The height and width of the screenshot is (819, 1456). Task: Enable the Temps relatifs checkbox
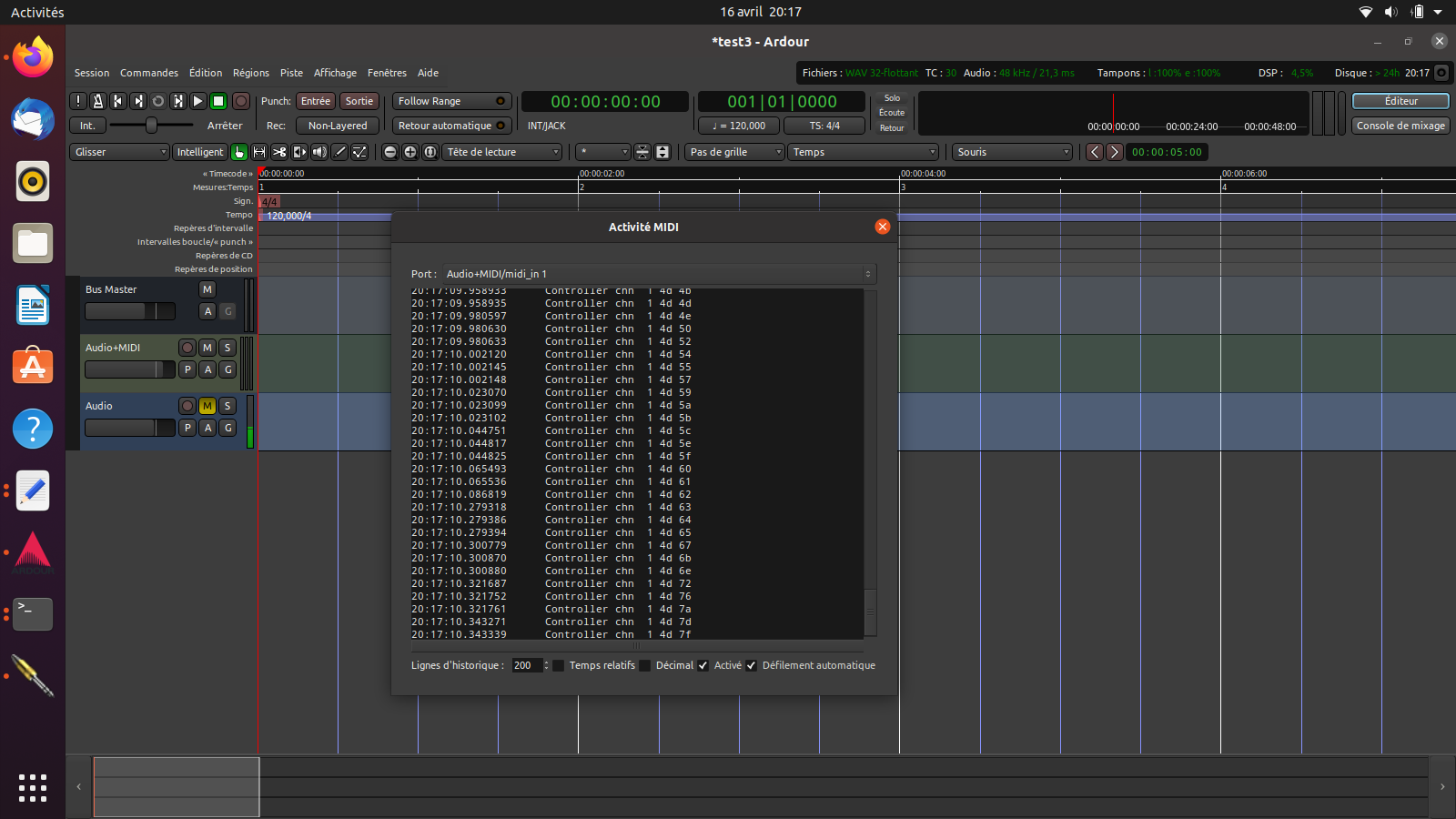coord(559,665)
